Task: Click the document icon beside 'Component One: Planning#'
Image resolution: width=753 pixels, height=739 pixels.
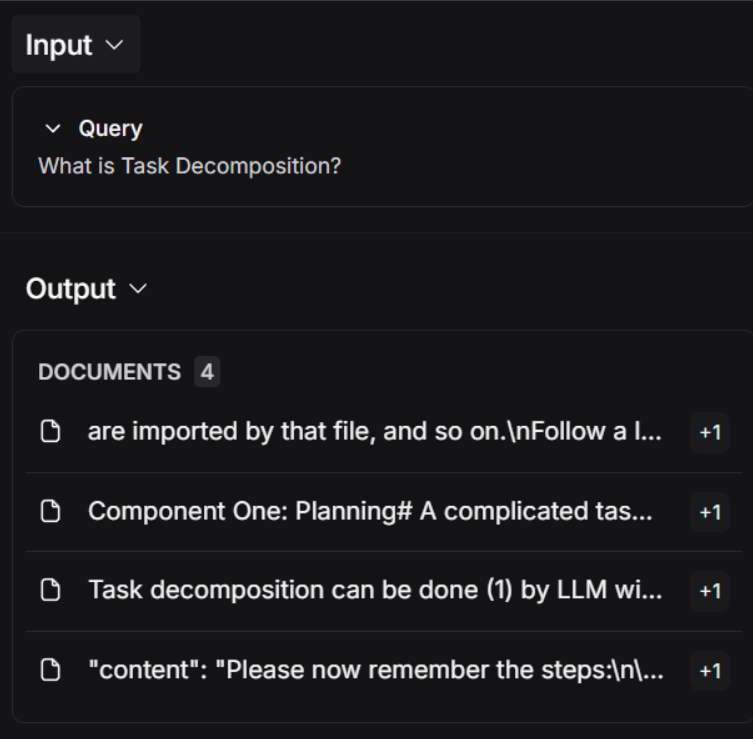Action: click(x=50, y=511)
